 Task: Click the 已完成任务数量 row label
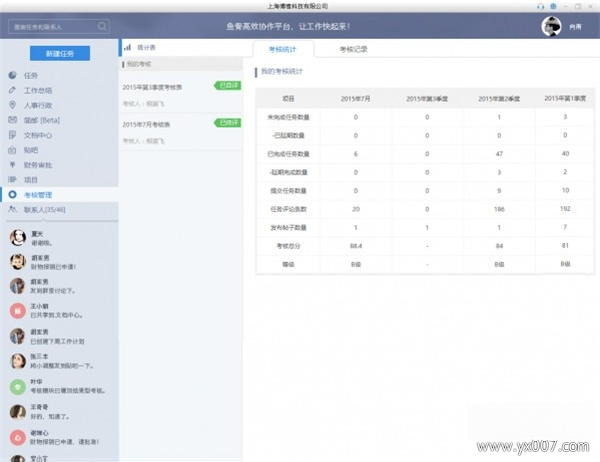(288, 154)
